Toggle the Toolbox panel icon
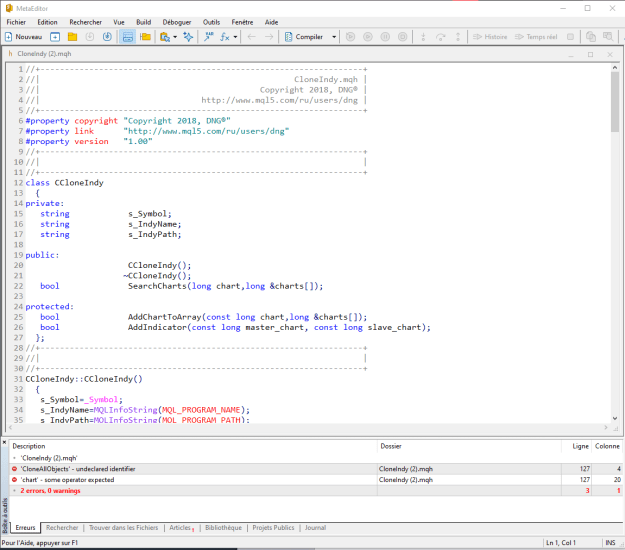 [128, 37]
